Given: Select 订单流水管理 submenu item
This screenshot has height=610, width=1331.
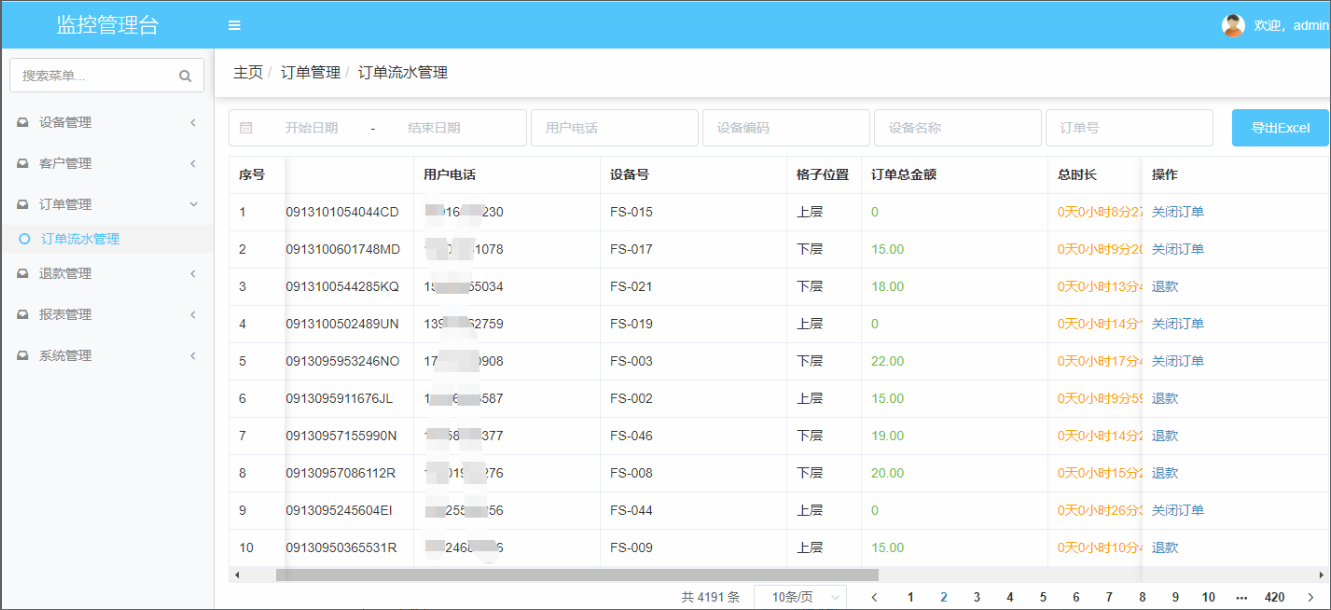Looking at the screenshot, I should (x=107, y=239).
